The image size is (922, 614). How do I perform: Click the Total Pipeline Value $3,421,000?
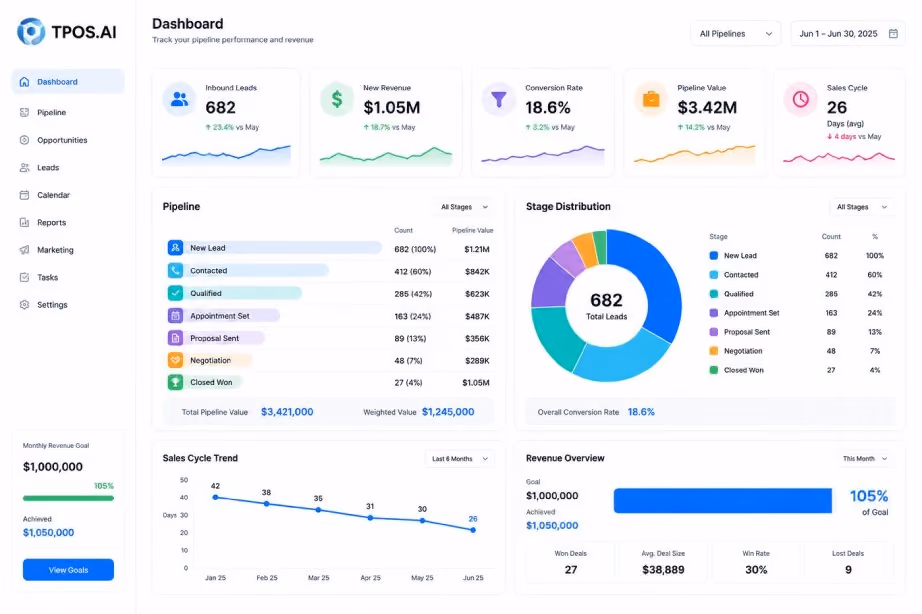[287, 412]
